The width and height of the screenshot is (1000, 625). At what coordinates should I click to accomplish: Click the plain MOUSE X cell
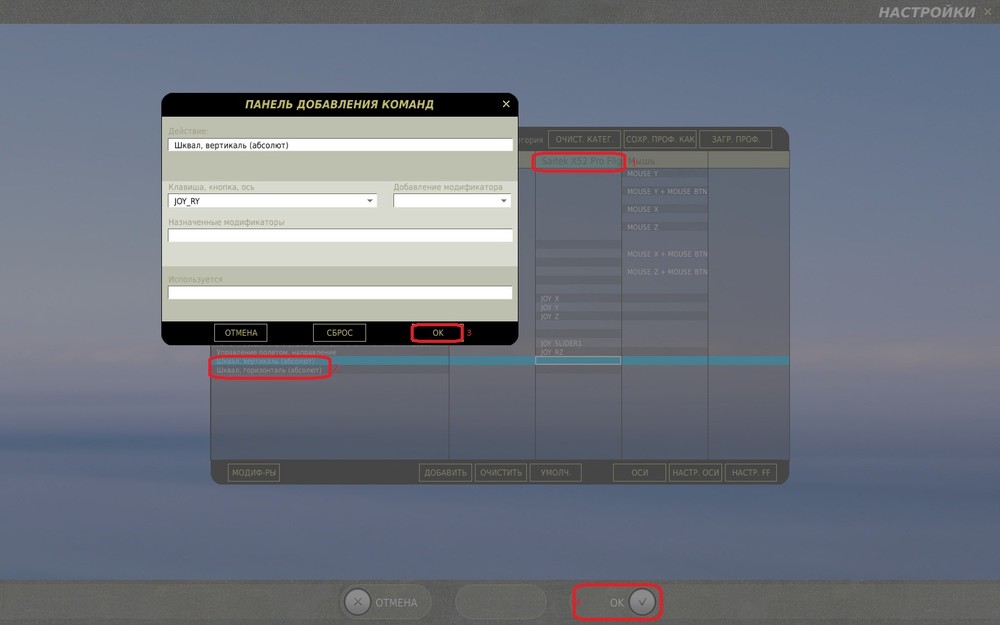(665, 209)
